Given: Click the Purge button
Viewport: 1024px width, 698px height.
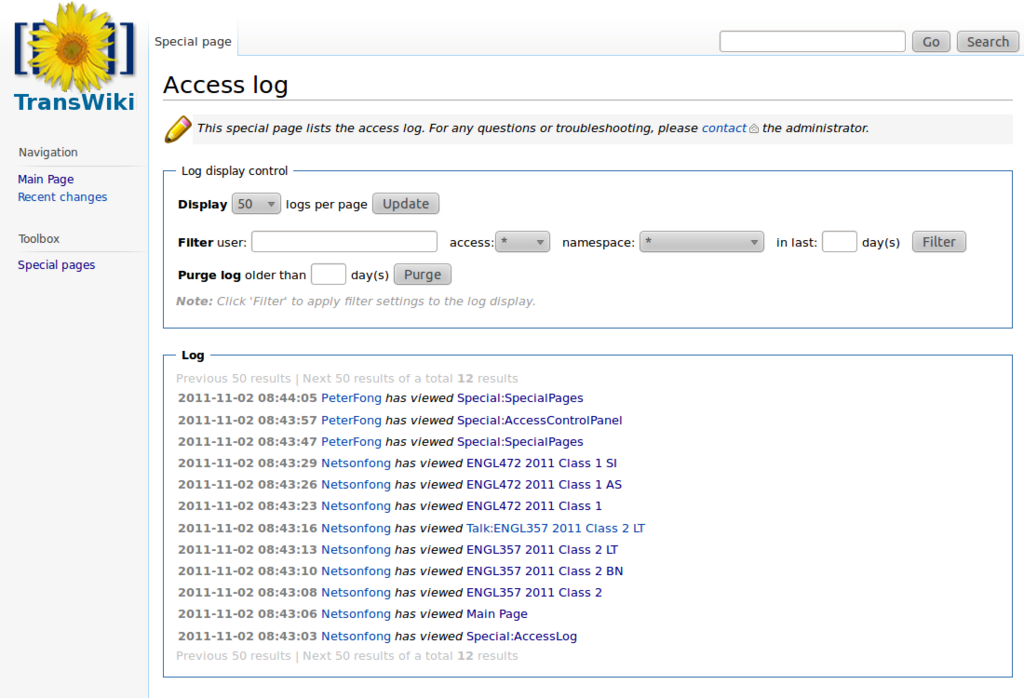Looking at the screenshot, I should 423,274.
